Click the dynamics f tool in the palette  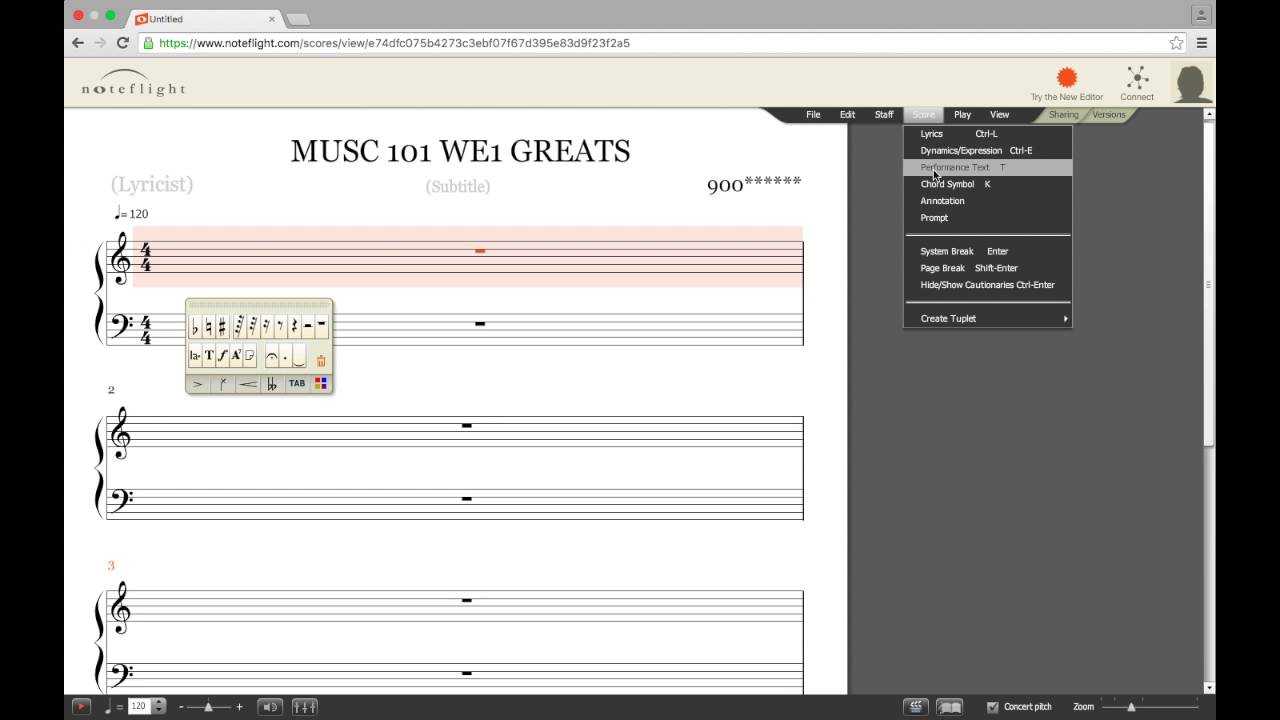[222, 356]
